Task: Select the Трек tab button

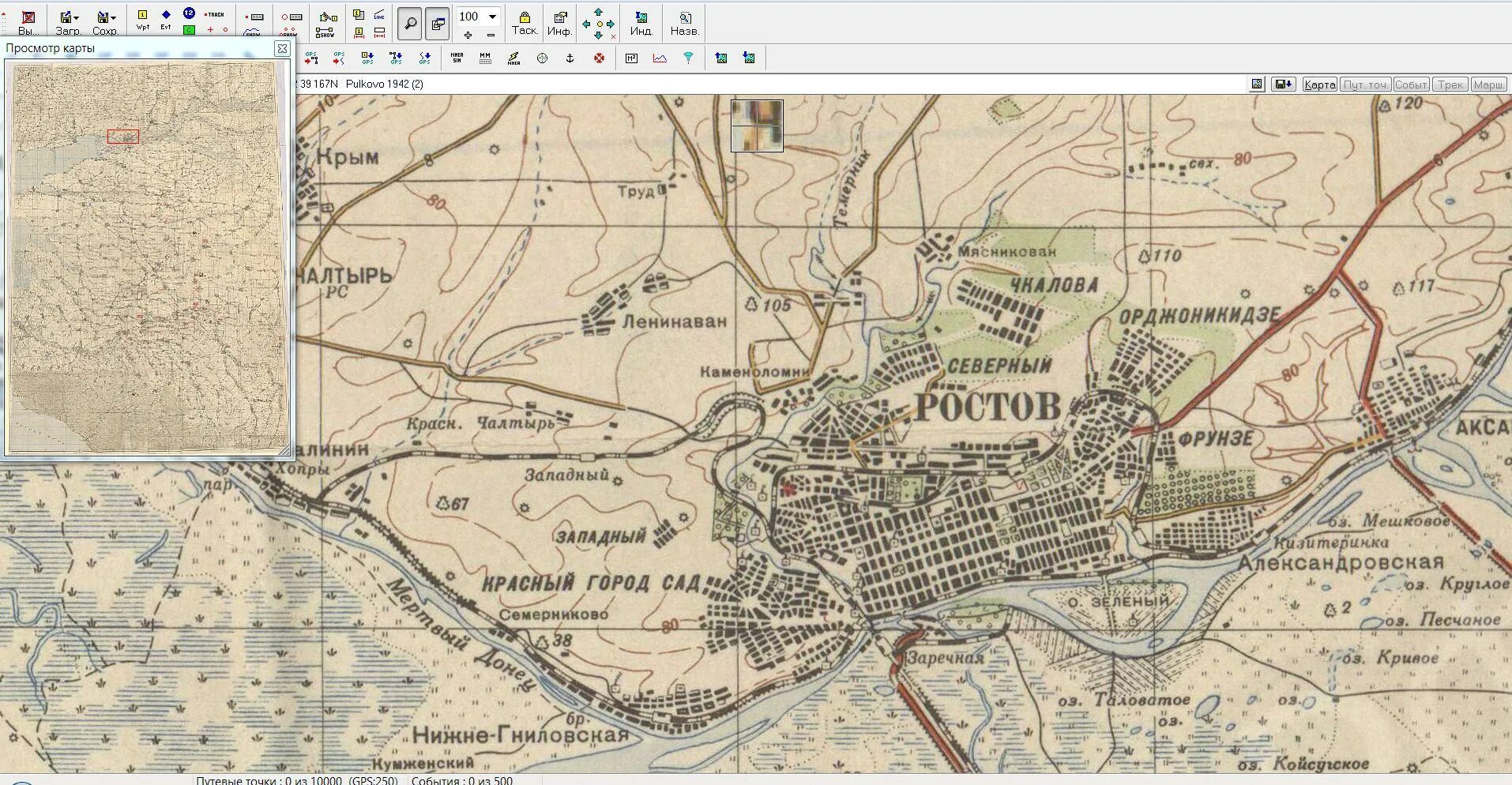Action: coord(1450,85)
